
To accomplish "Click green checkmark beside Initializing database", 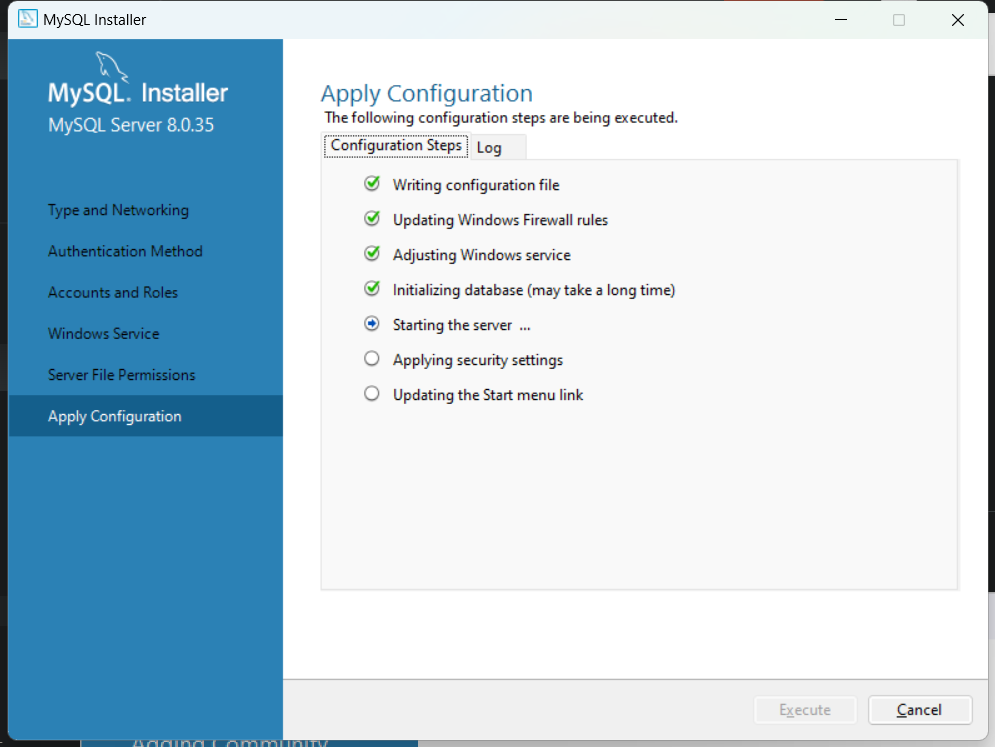I will point(372,289).
